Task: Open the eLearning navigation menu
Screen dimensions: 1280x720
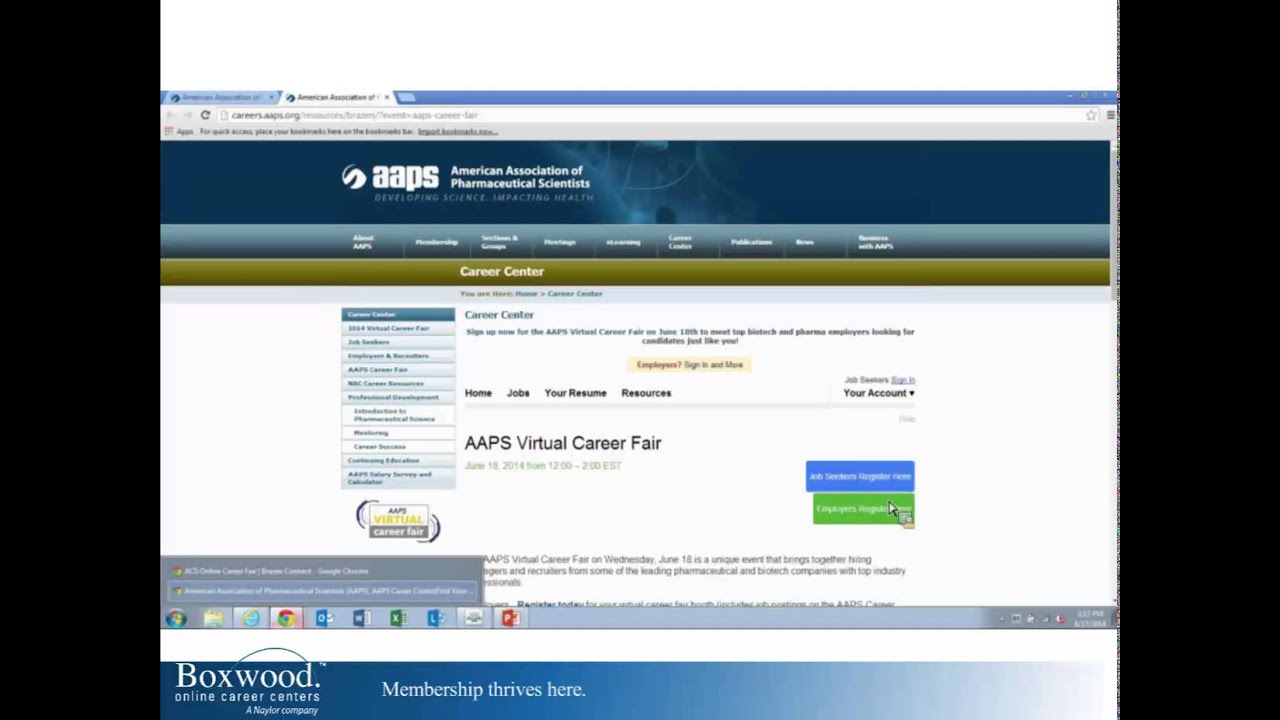Action: [623, 242]
